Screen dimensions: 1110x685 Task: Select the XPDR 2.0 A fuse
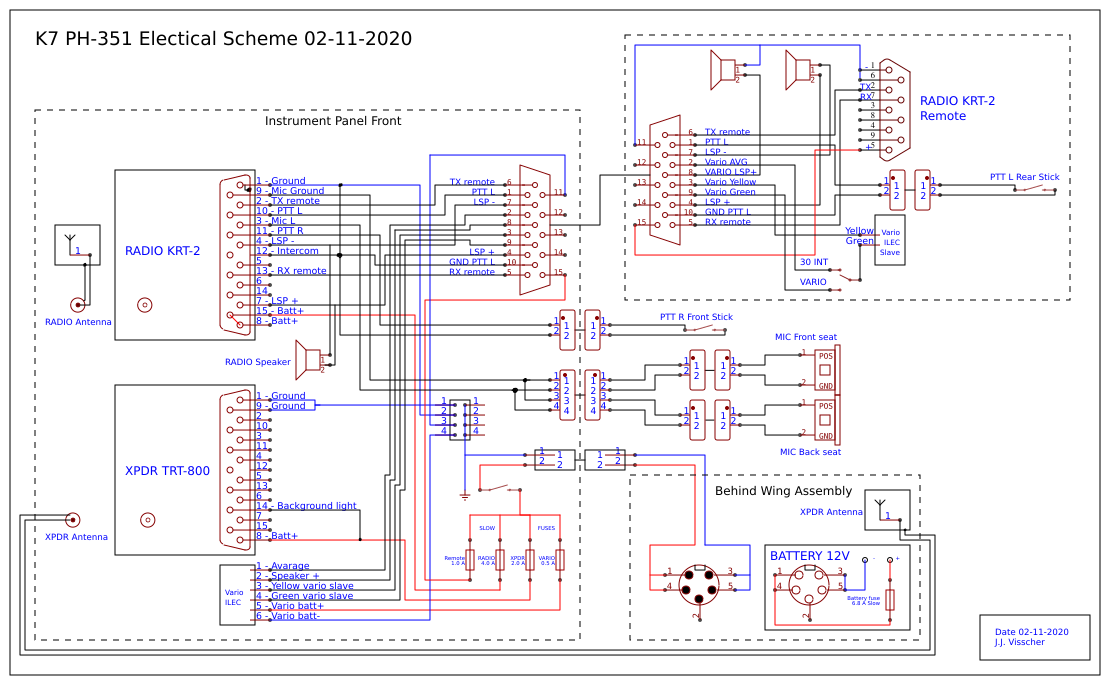coord(530,560)
